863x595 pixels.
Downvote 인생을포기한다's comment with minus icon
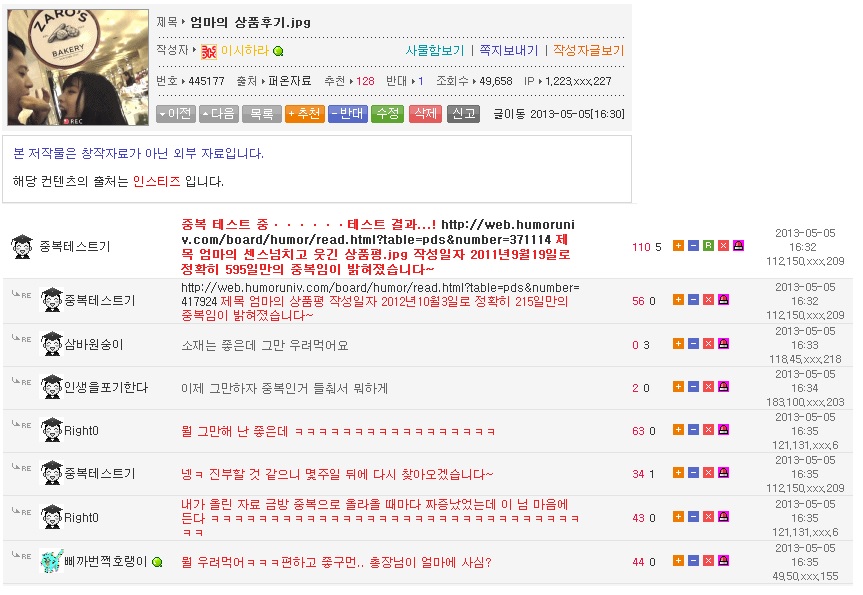pos(693,387)
